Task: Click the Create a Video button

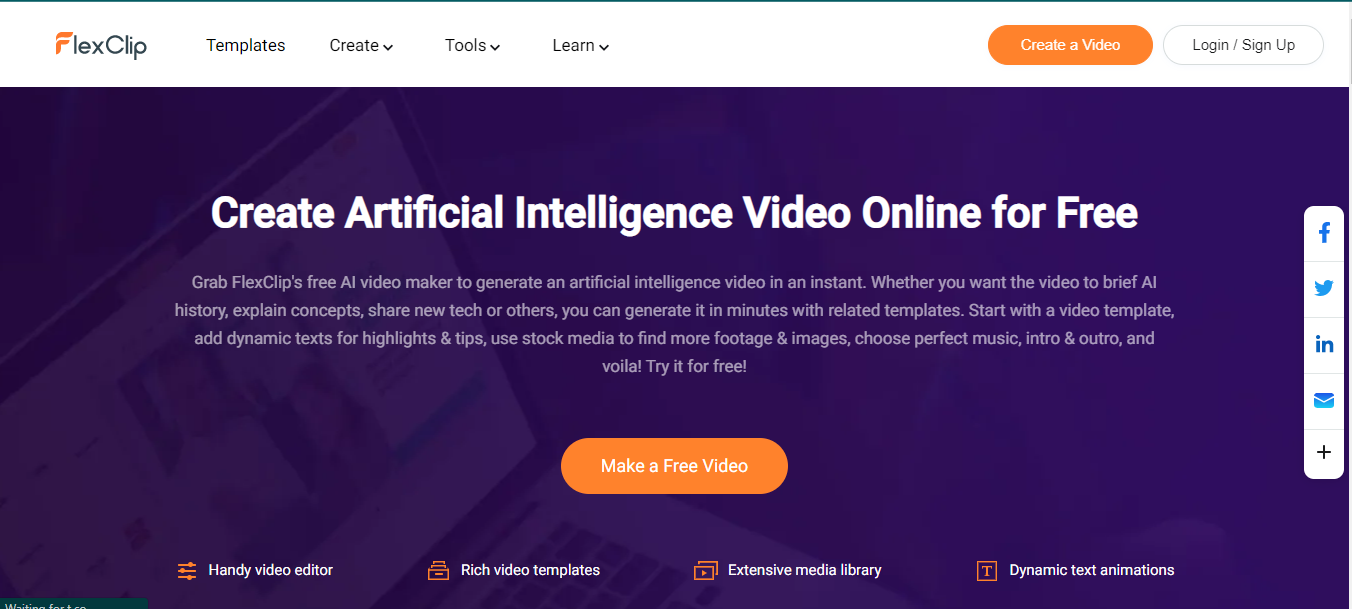Action: click(1070, 45)
